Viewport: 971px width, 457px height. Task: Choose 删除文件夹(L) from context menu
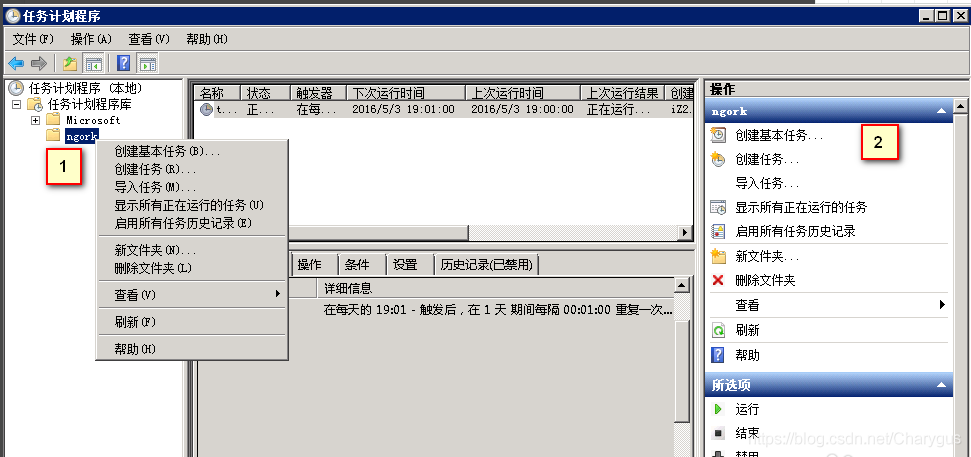tap(192, 268)
